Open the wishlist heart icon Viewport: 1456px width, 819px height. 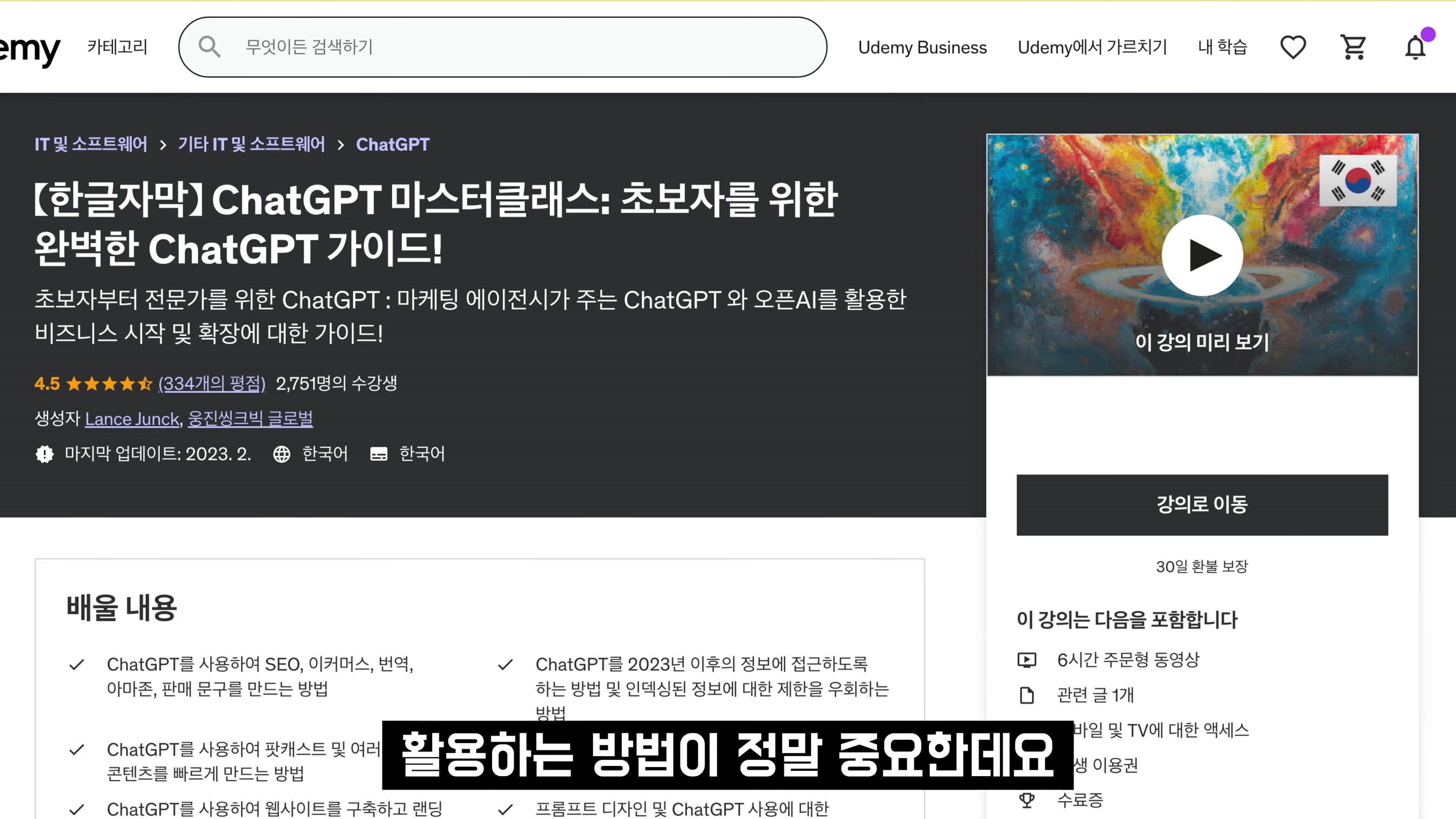tap(1292, 47)
